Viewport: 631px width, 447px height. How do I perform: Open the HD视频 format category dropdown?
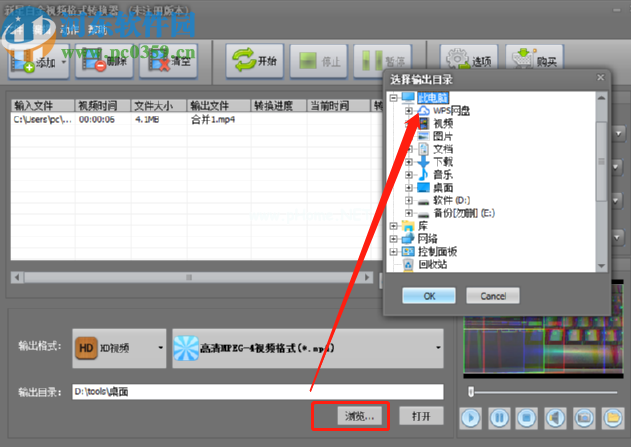[160, 348]
